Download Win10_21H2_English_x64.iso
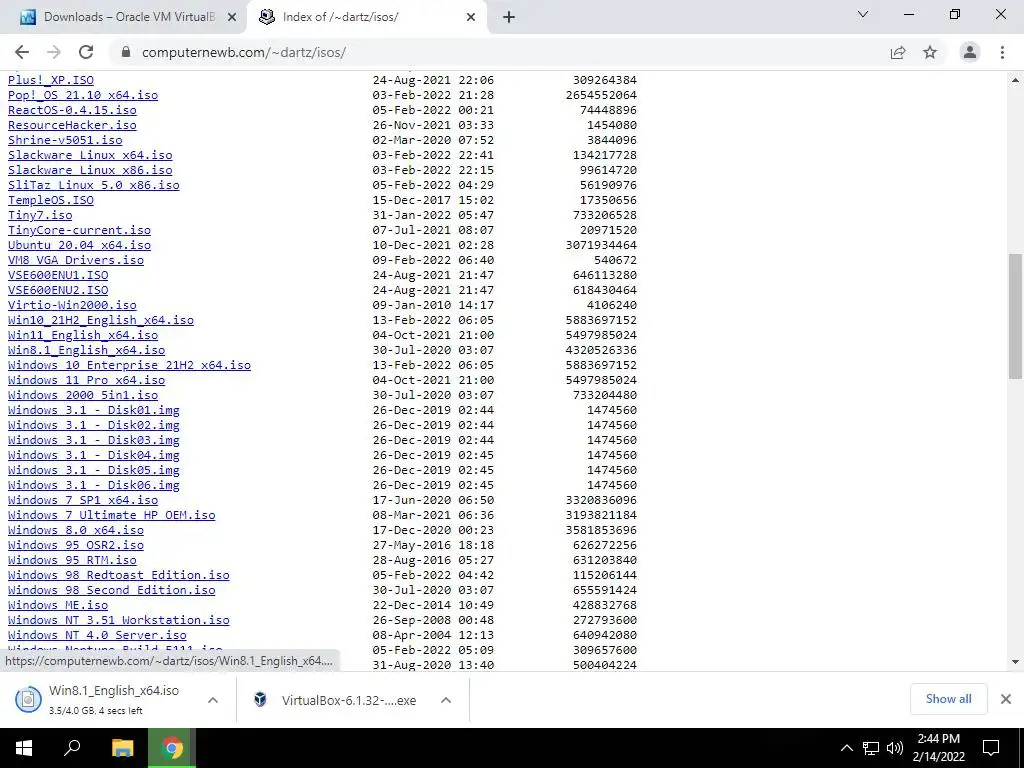The width and height of the screenshot is (1024, 768). pyautogui.click(x=101, y=320)
